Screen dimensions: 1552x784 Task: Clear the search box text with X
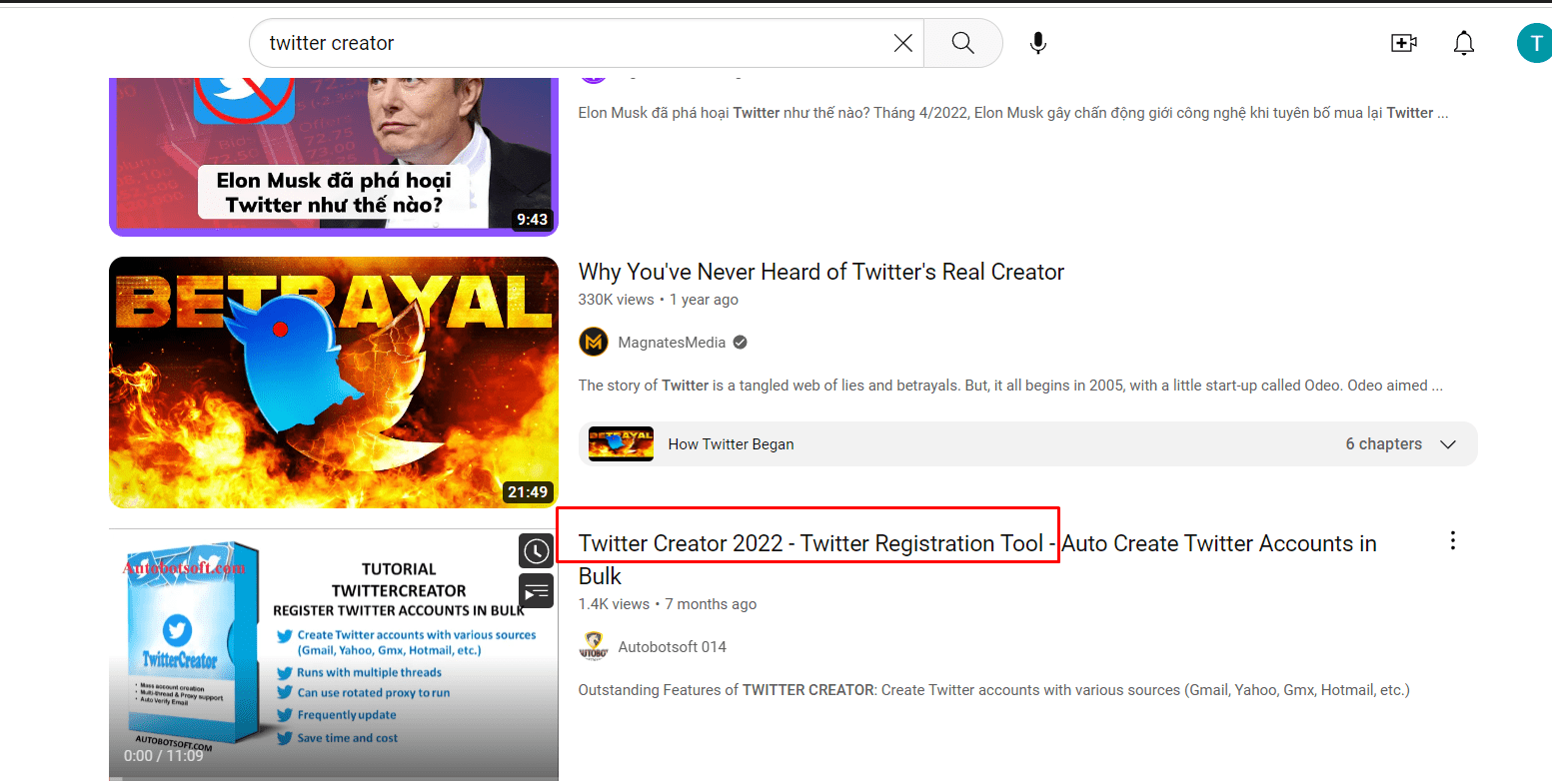[902, 43]
